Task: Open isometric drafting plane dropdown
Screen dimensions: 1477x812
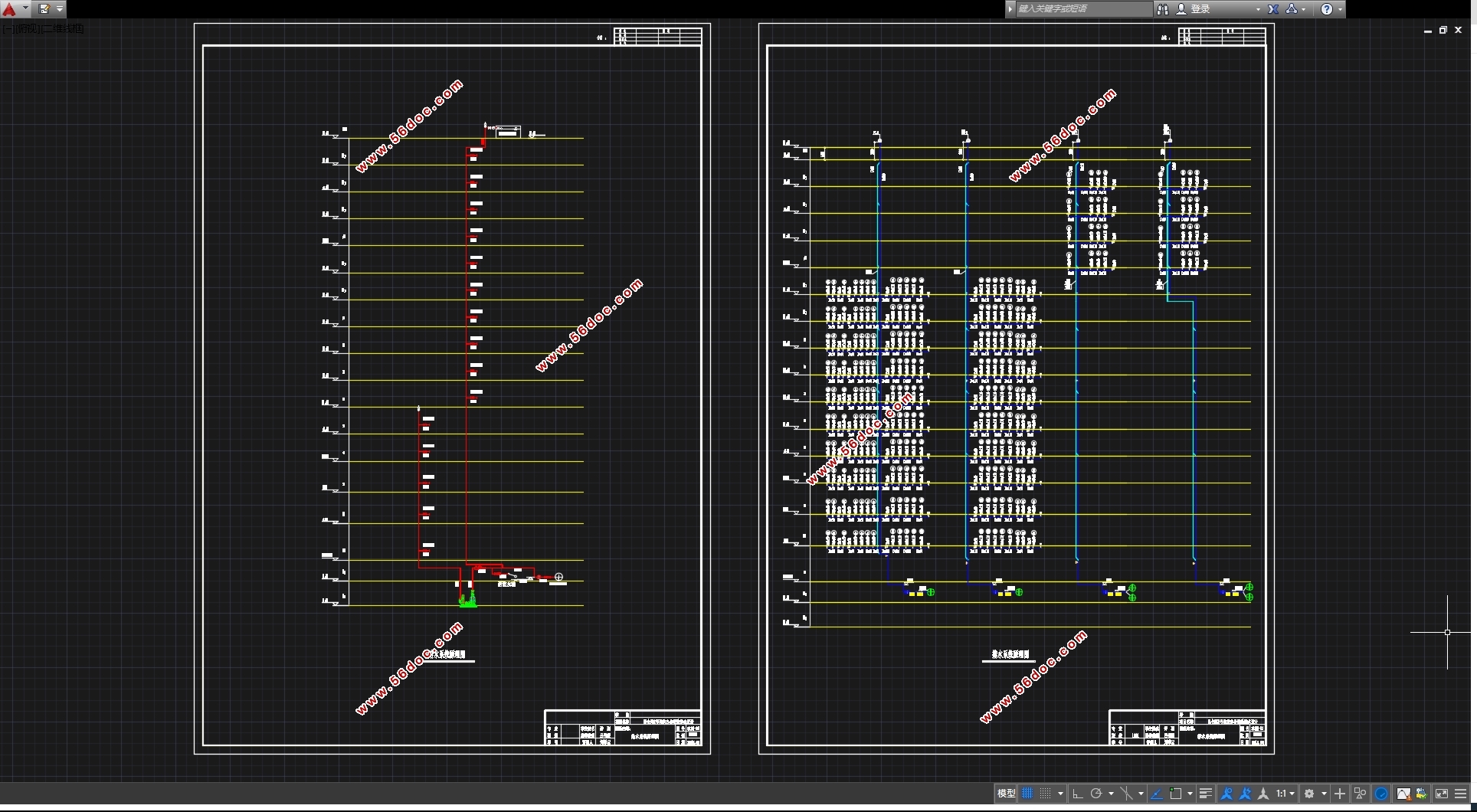Action: (1141, 794)
